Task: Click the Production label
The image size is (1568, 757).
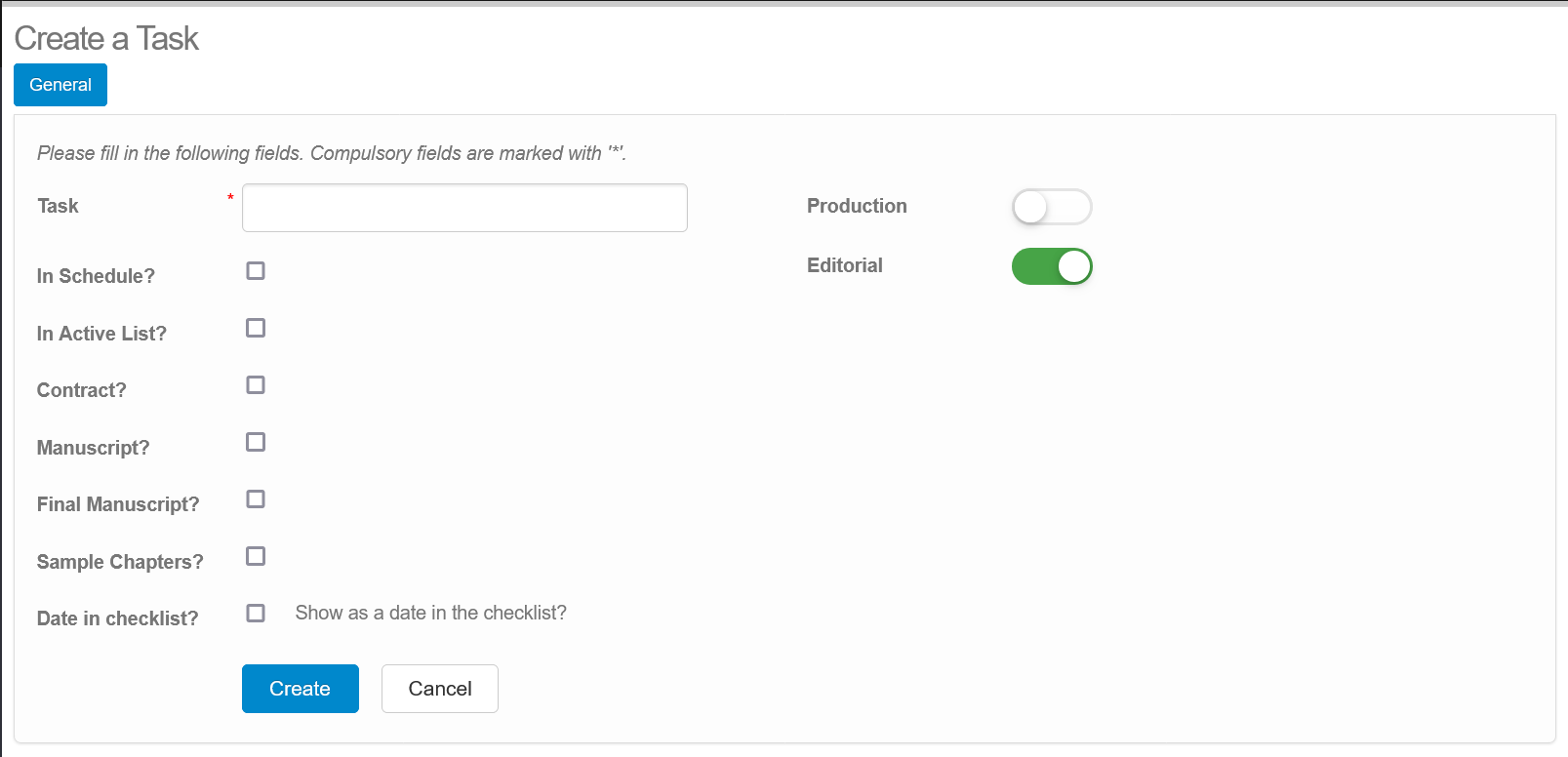Action: coord(857,206)
